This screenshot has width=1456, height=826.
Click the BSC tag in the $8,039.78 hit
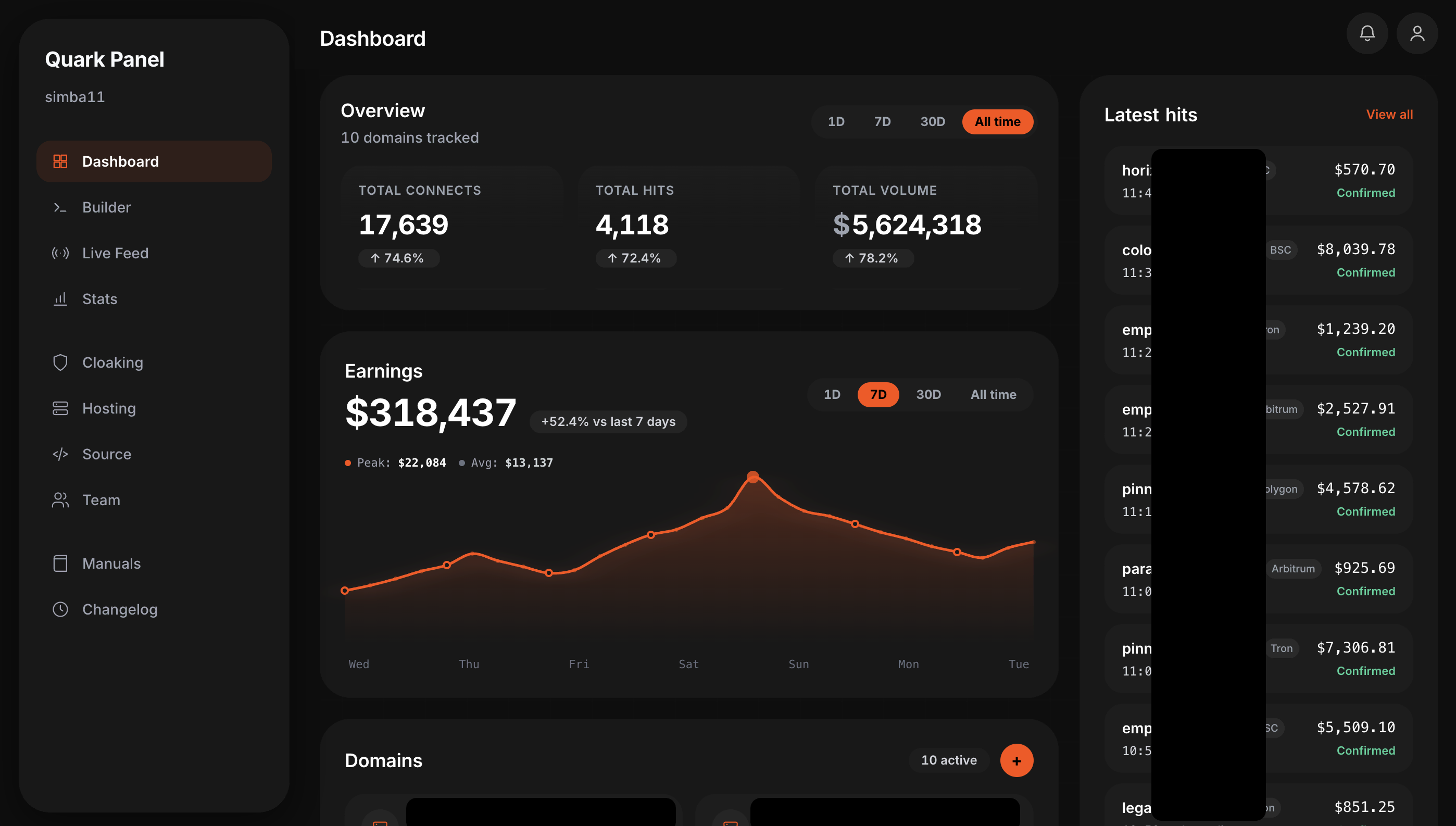coord(1280,249)
